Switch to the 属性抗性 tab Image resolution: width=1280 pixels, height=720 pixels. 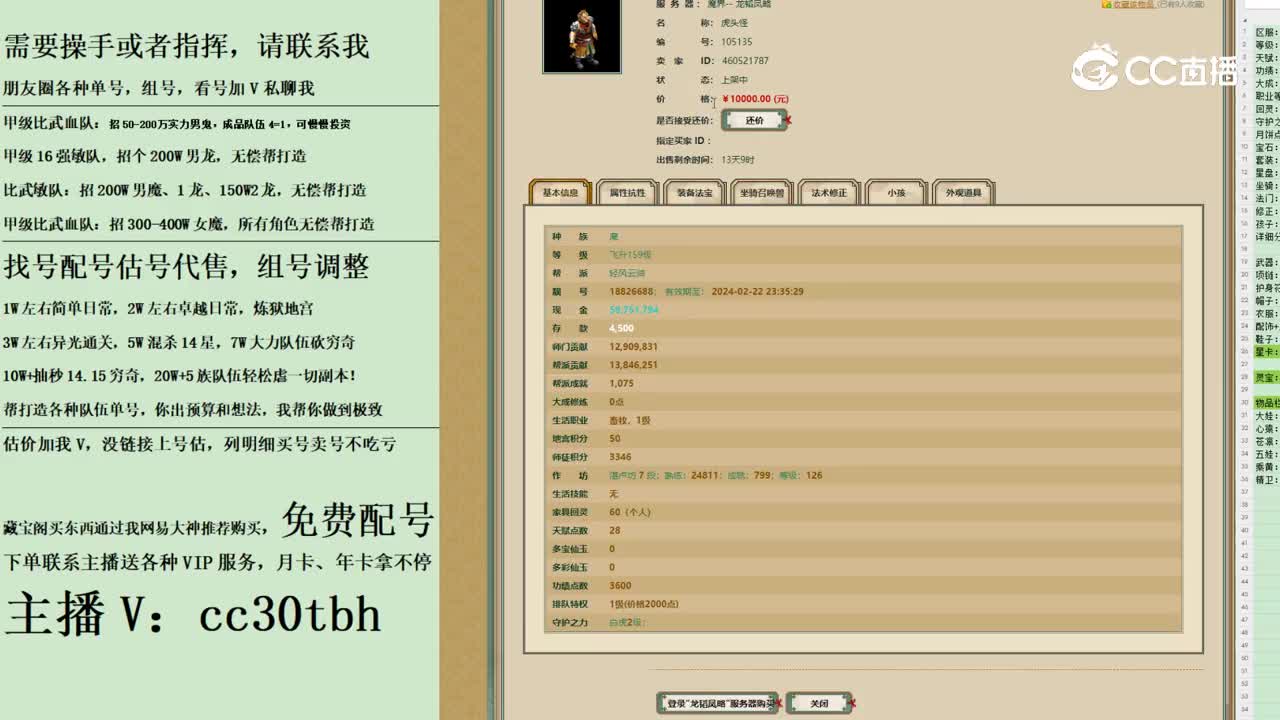(627, 192)
